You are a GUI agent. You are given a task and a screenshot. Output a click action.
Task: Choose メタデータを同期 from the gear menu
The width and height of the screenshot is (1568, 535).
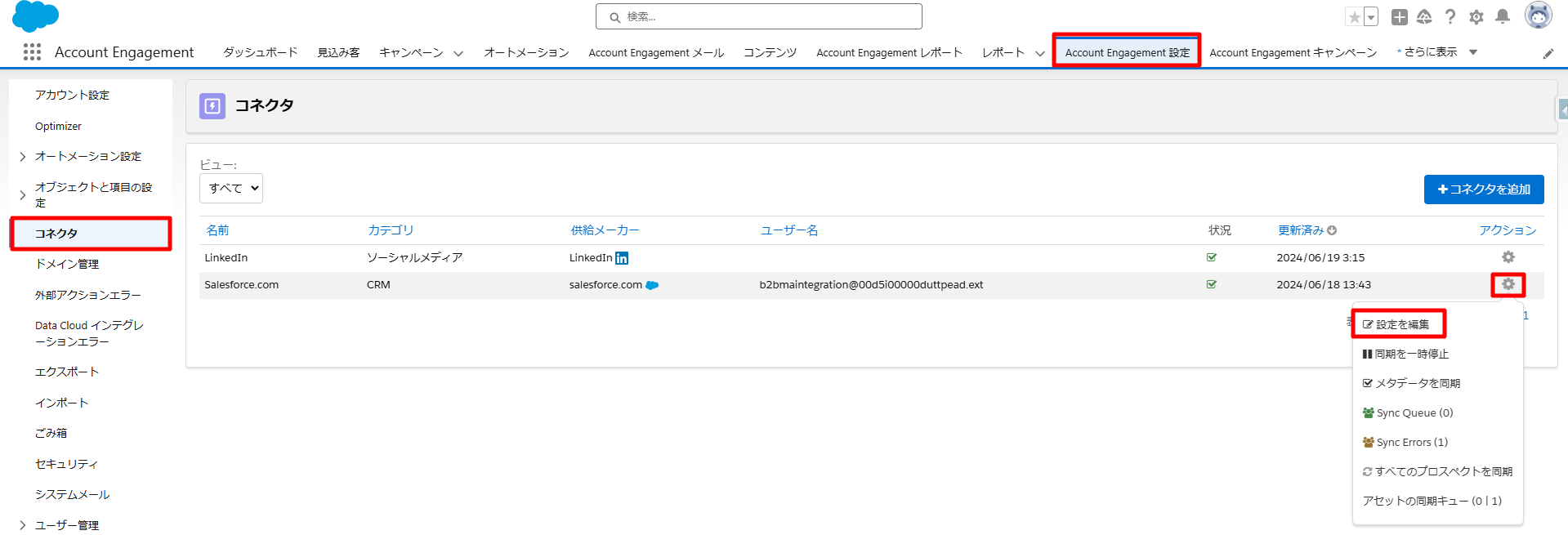point(1411,383)
